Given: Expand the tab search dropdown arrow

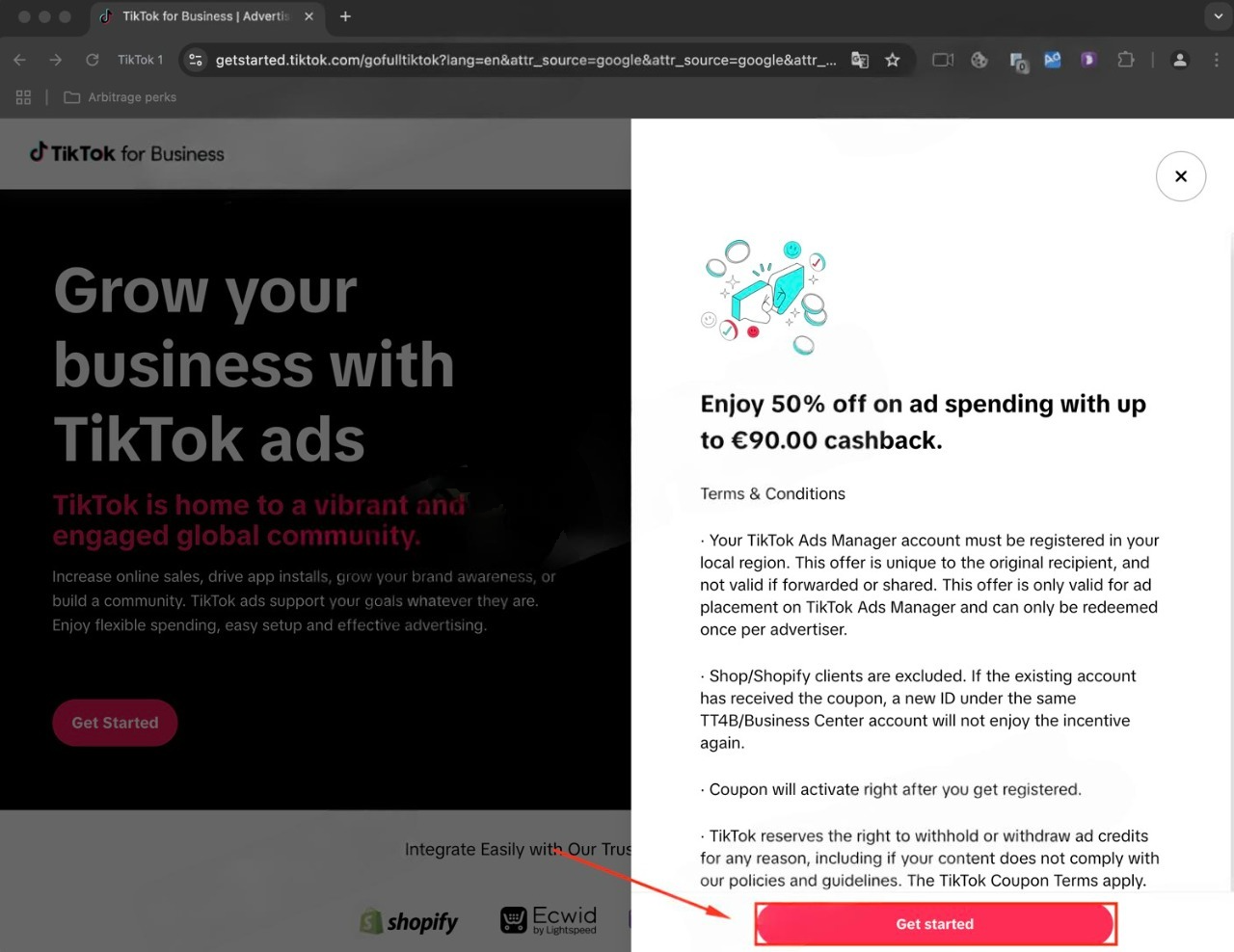Looking at the screenshot, I should 1219,16.
